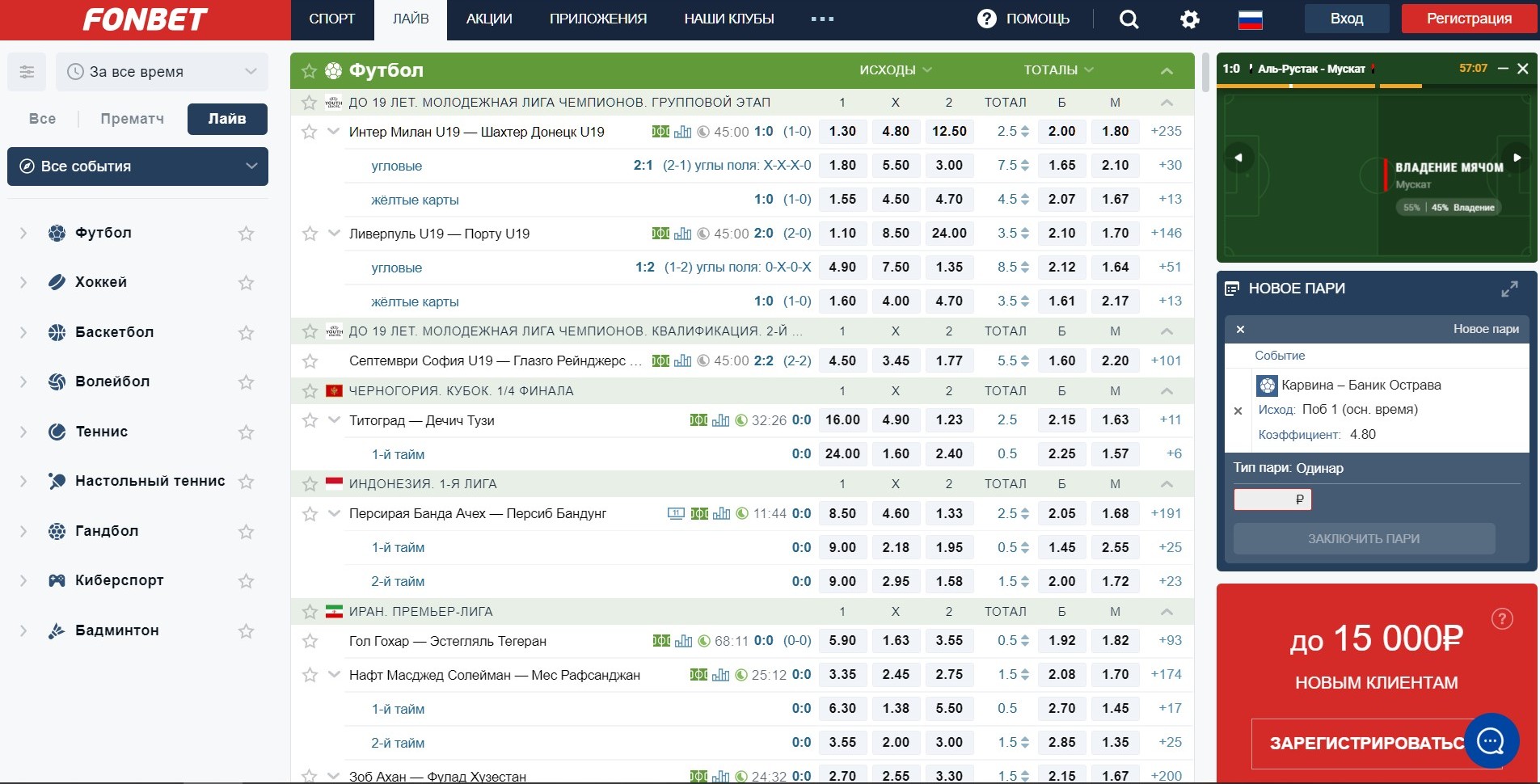Click the Бадминтон sidebar icon
The height and width of the screenshot is (784, 1540).
tap(57, 630)
